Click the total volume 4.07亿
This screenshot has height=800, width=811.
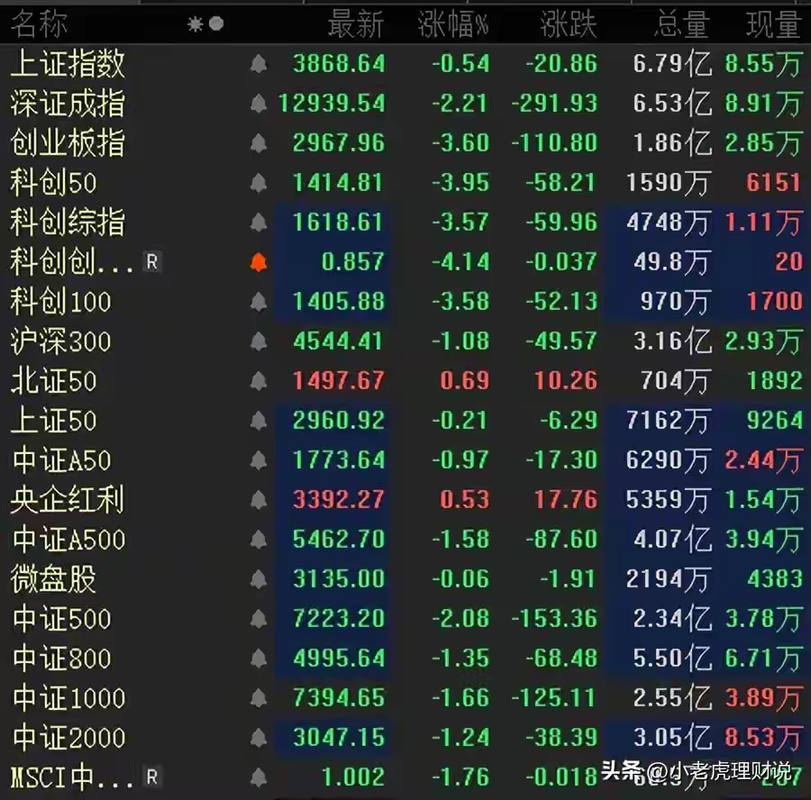672,539
